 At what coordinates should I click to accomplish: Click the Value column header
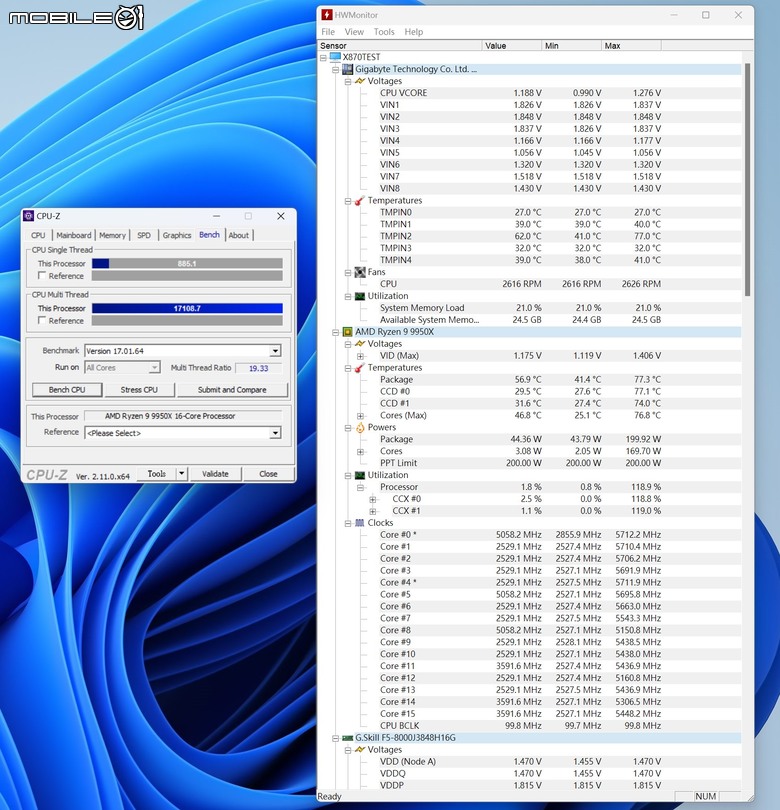coord(512,45)
